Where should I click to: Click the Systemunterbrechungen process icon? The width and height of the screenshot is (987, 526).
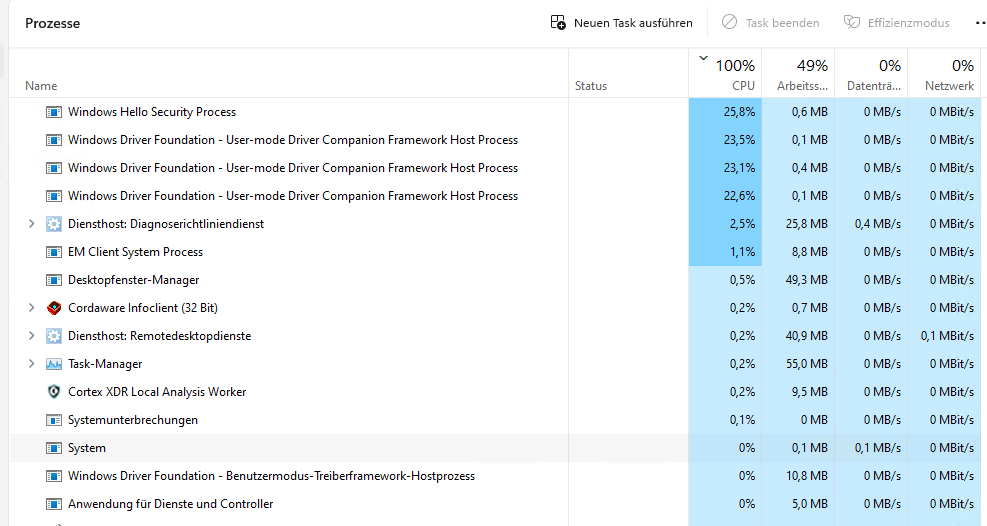[54, 420]
